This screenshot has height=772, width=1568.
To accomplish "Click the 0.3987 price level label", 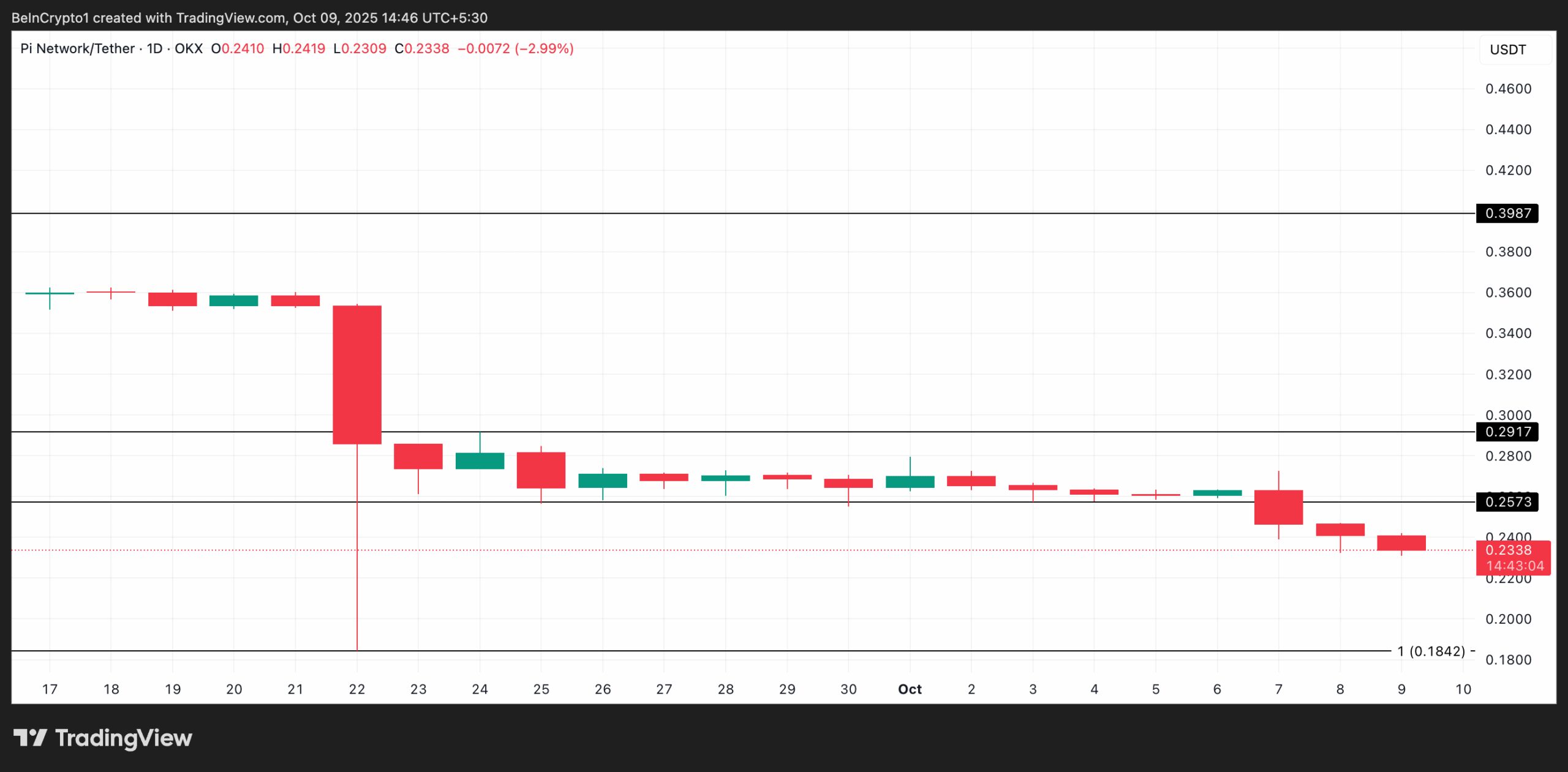I will pyautogui.click(x=1507, y=213).
